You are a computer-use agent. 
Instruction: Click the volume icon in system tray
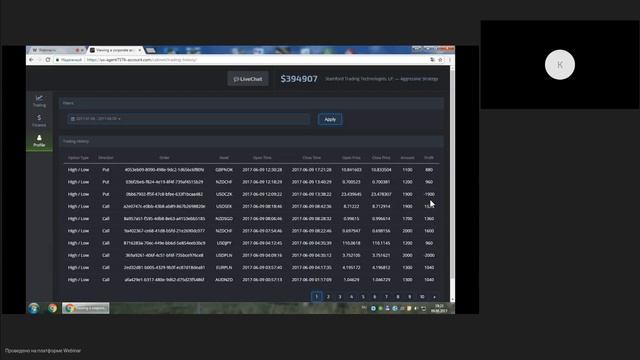[x=416, y=309]
